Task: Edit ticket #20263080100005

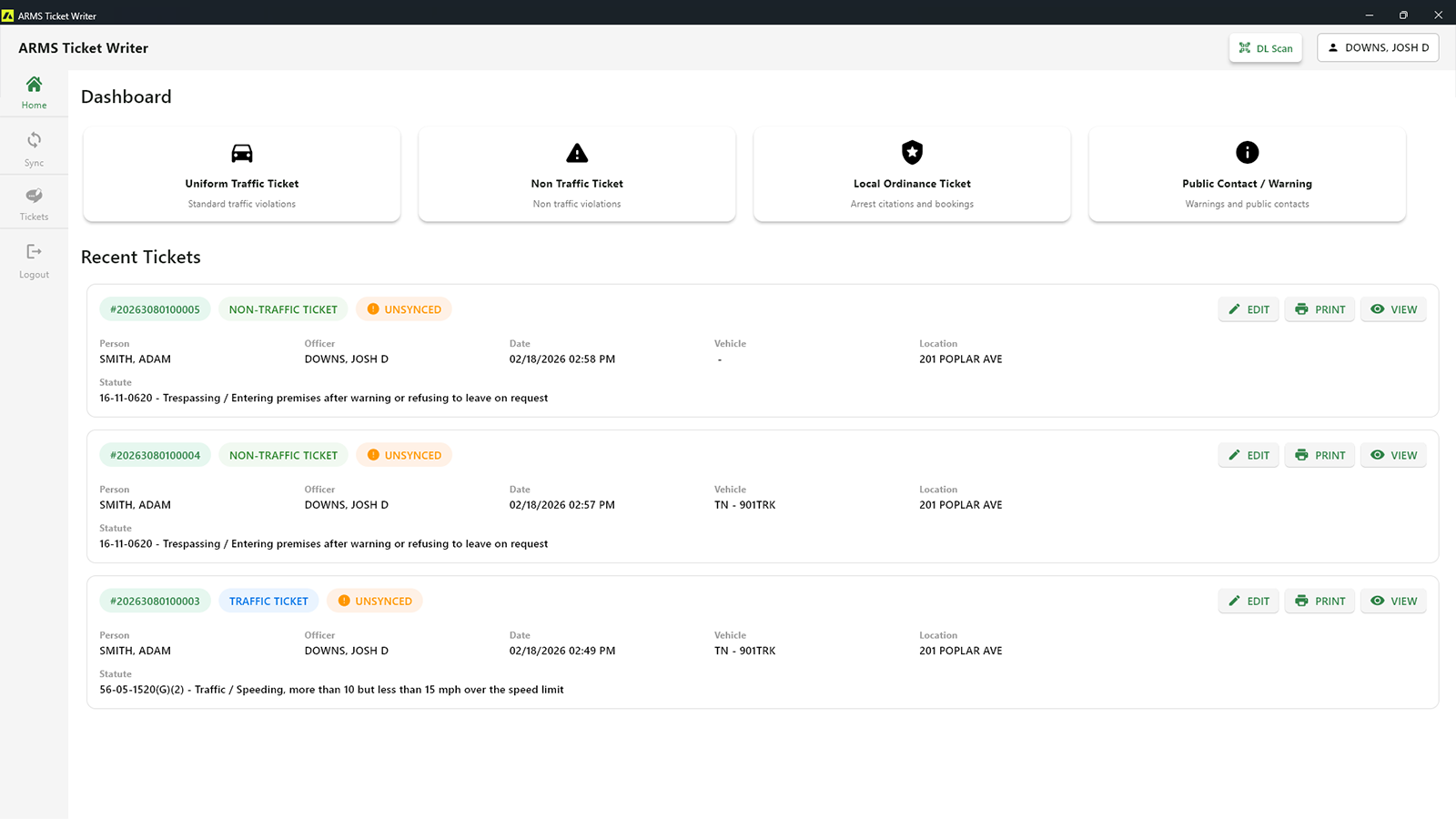Action: click(x=1248, y=308)
